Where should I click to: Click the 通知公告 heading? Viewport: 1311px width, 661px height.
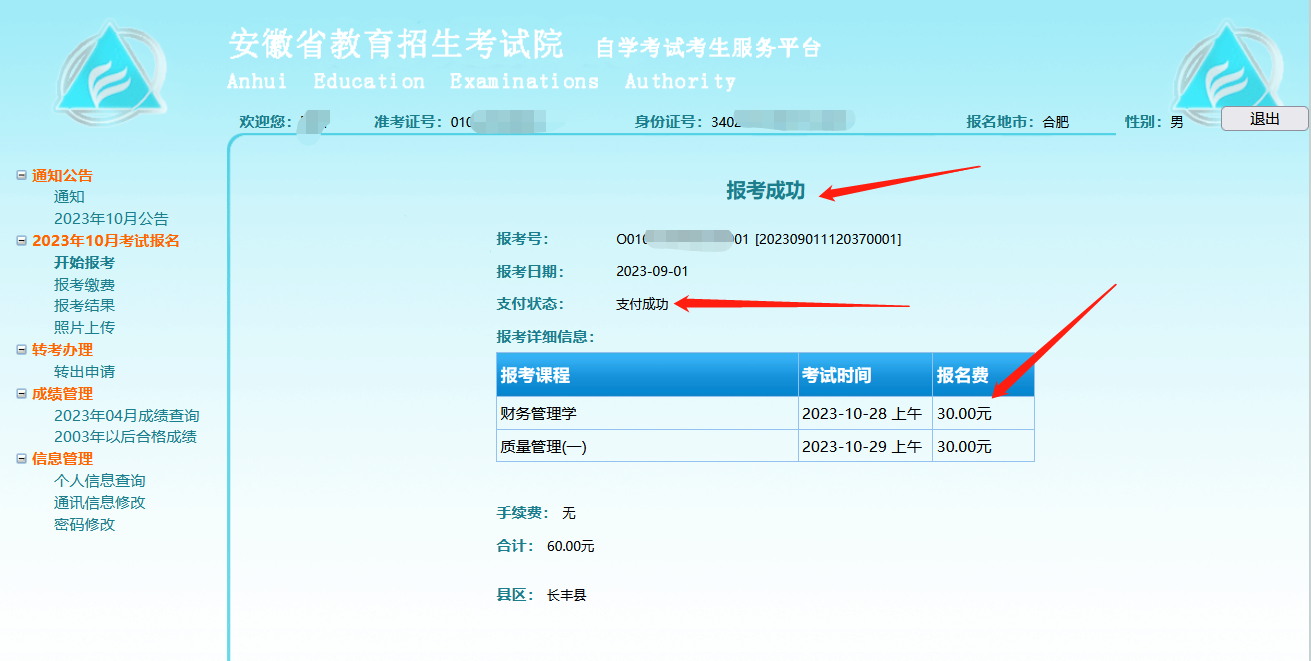[x=62, y=176]
